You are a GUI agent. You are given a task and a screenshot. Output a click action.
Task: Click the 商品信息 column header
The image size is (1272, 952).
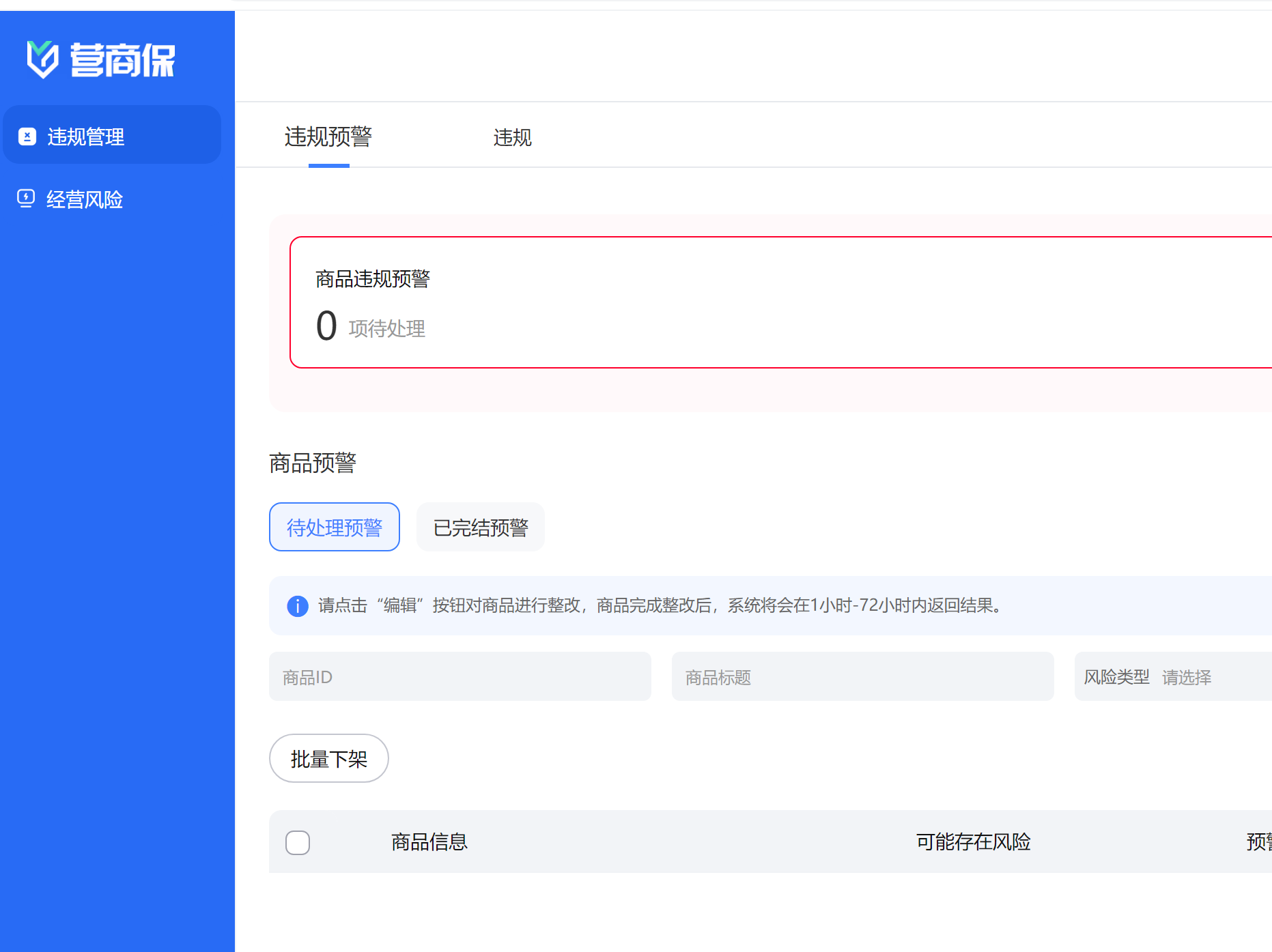click(x=429, y=842)
